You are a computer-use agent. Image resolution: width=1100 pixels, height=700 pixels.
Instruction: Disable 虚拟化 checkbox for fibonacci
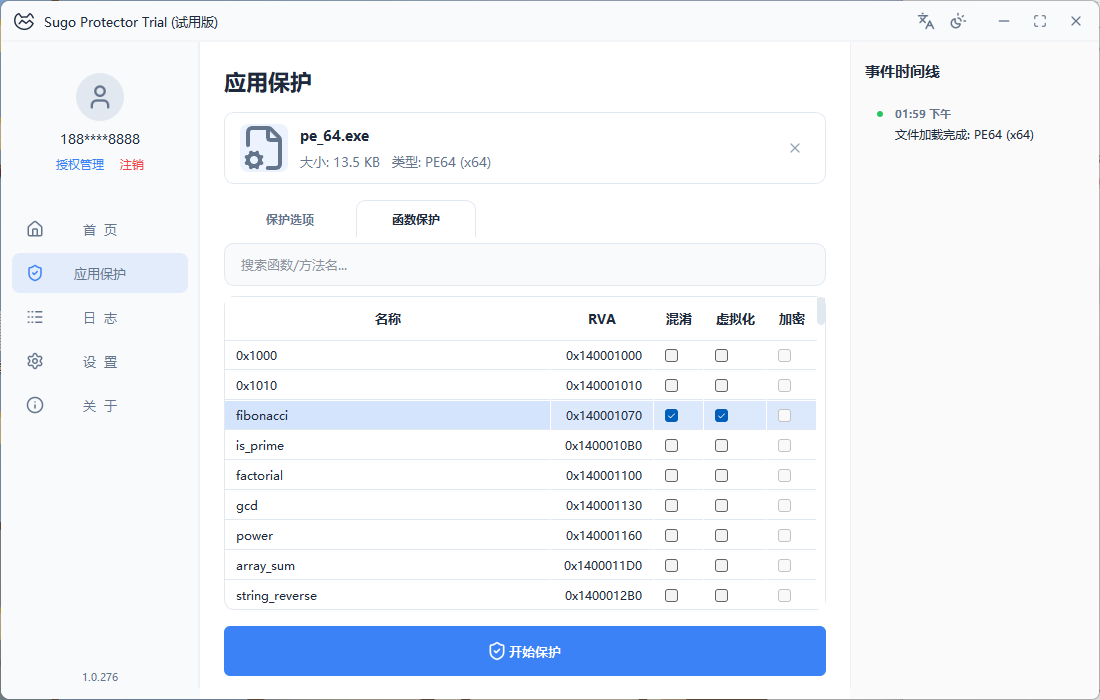pyautogui.click(x=722, y=416)
